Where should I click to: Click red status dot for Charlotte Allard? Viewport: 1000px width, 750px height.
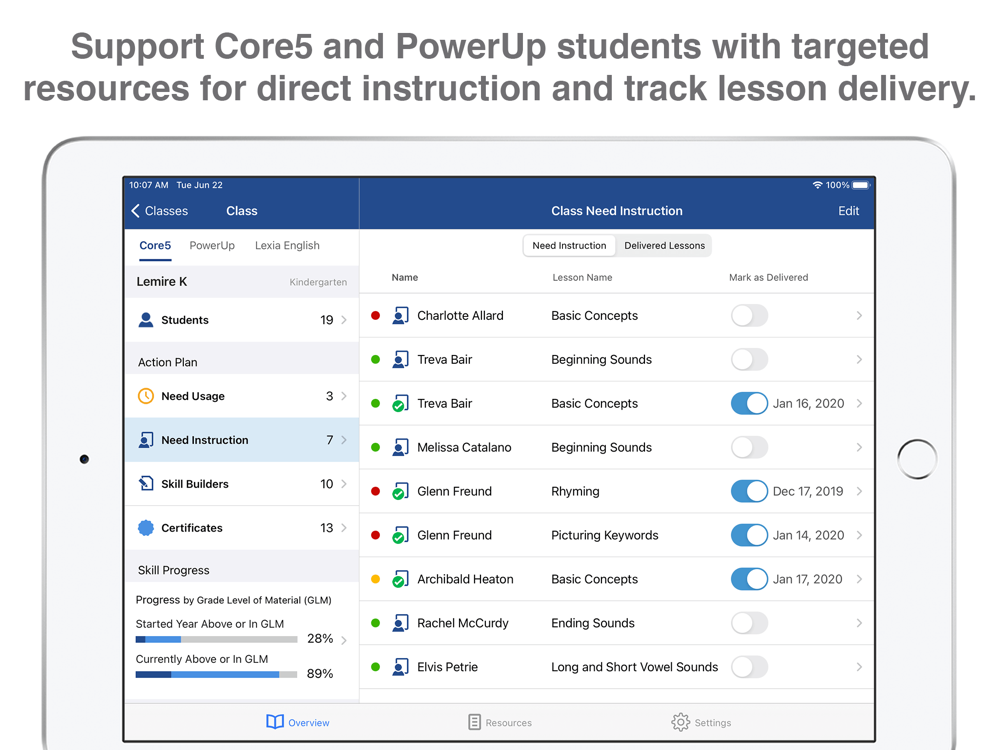tap(376, 316)
